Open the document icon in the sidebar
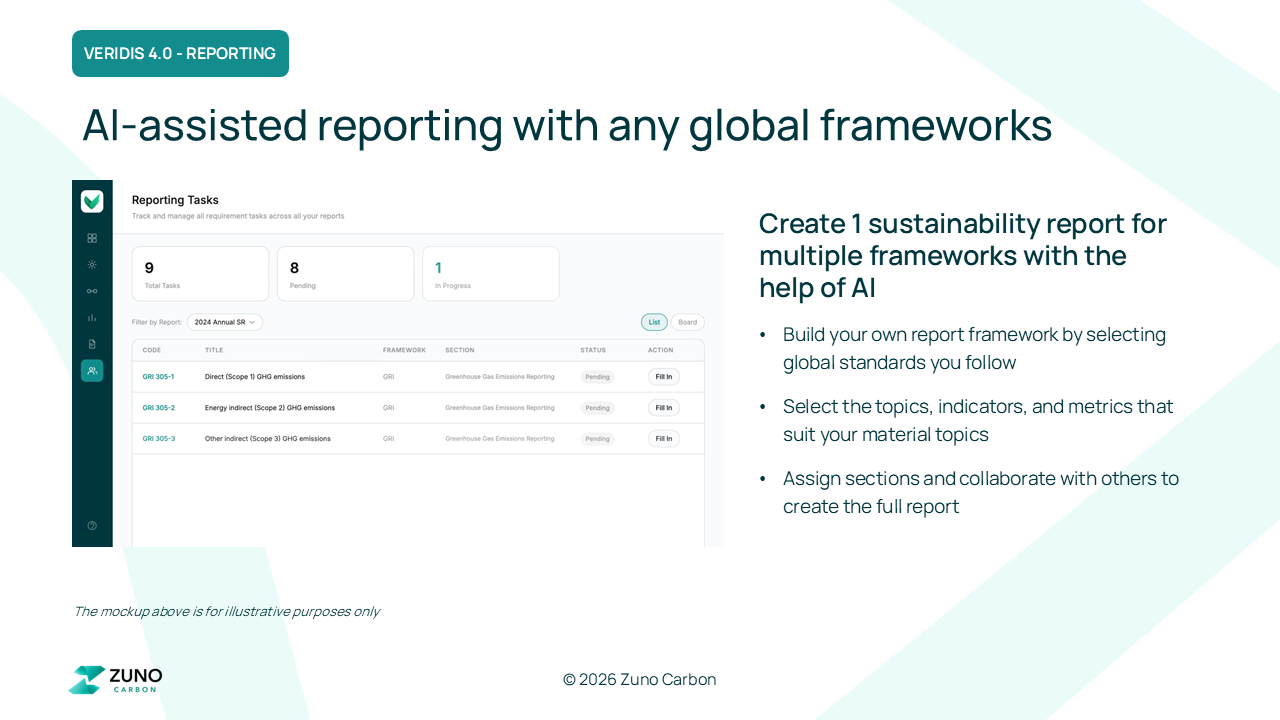 (92, 344)
